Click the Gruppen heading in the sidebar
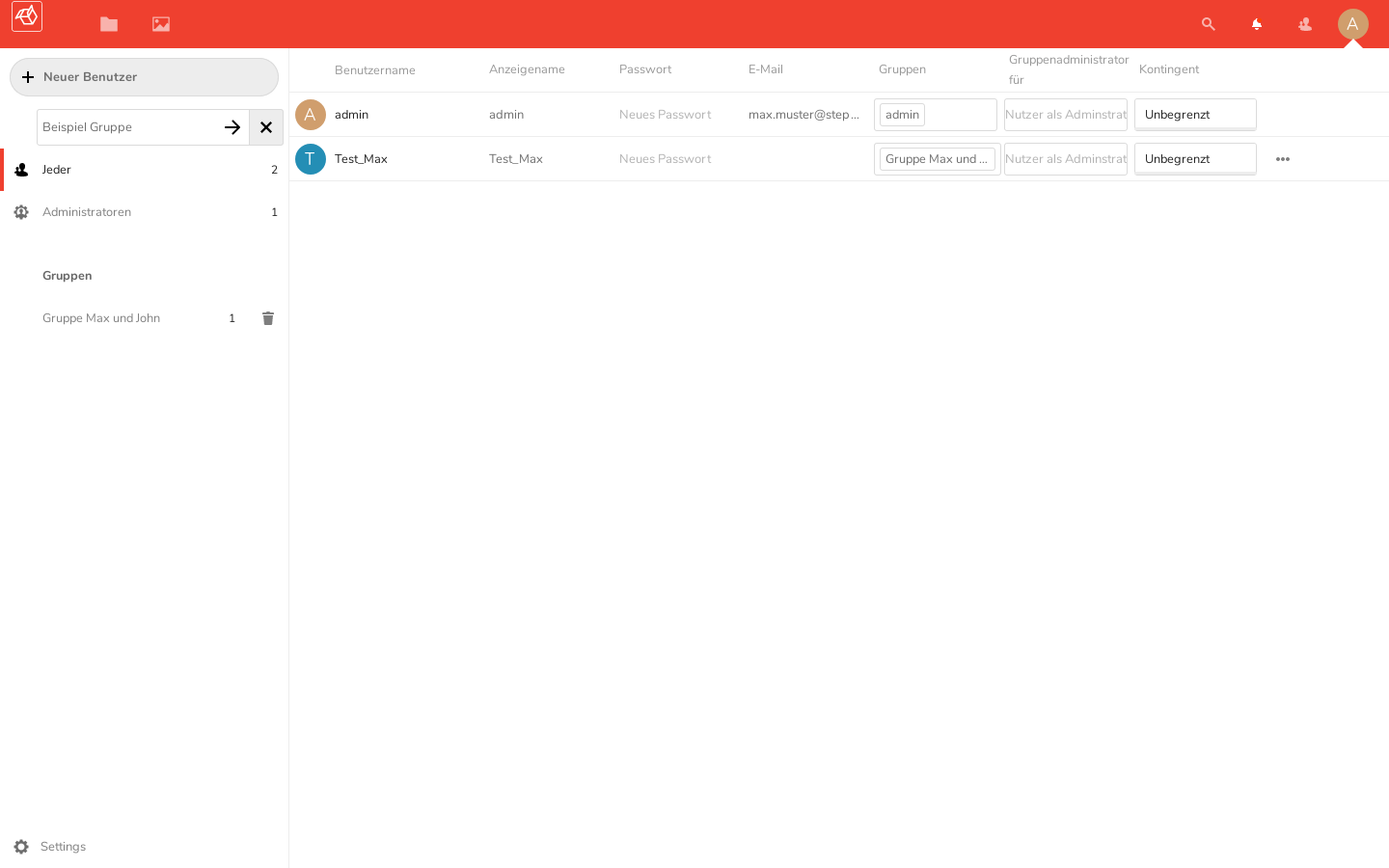 pos(68,276)
